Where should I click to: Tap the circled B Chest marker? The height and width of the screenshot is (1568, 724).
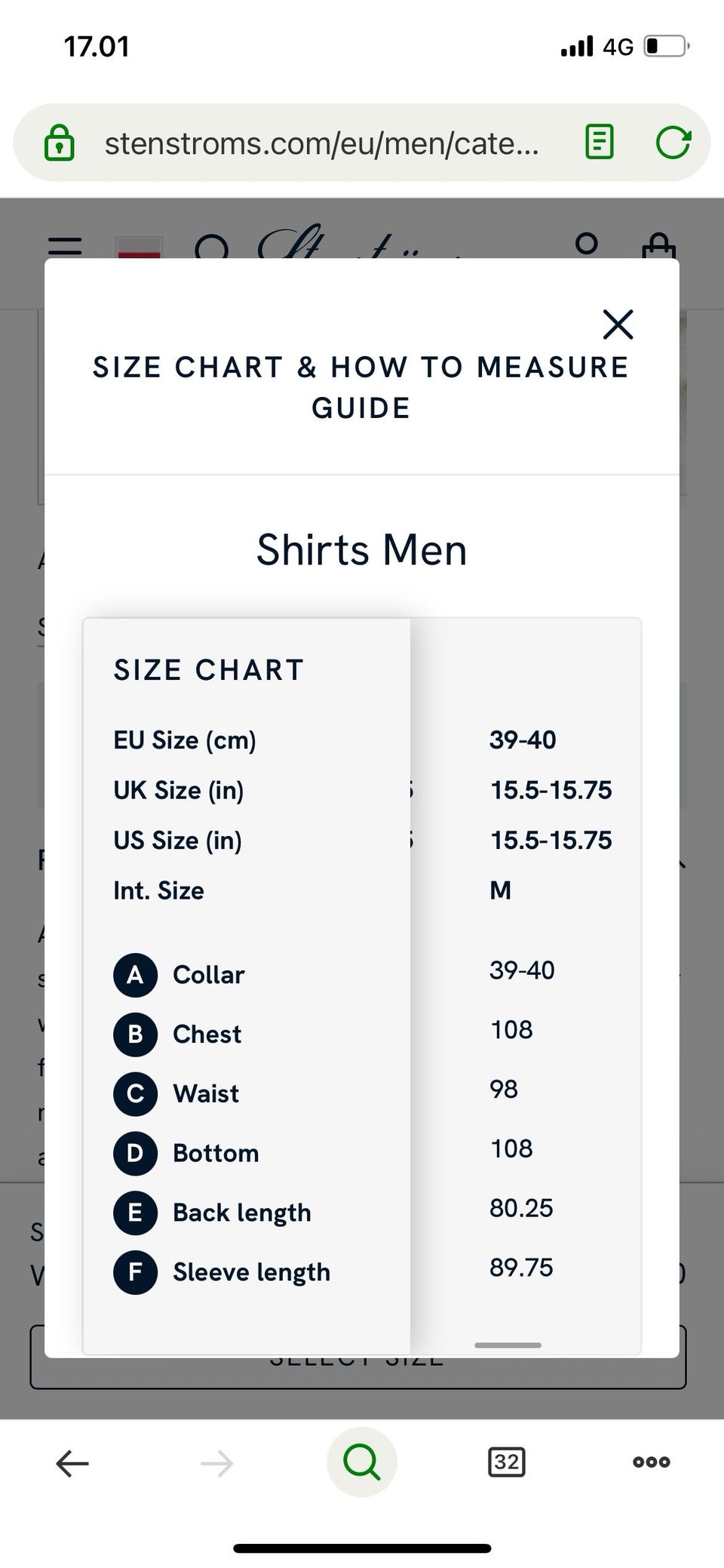click(x=136, y=1034)
